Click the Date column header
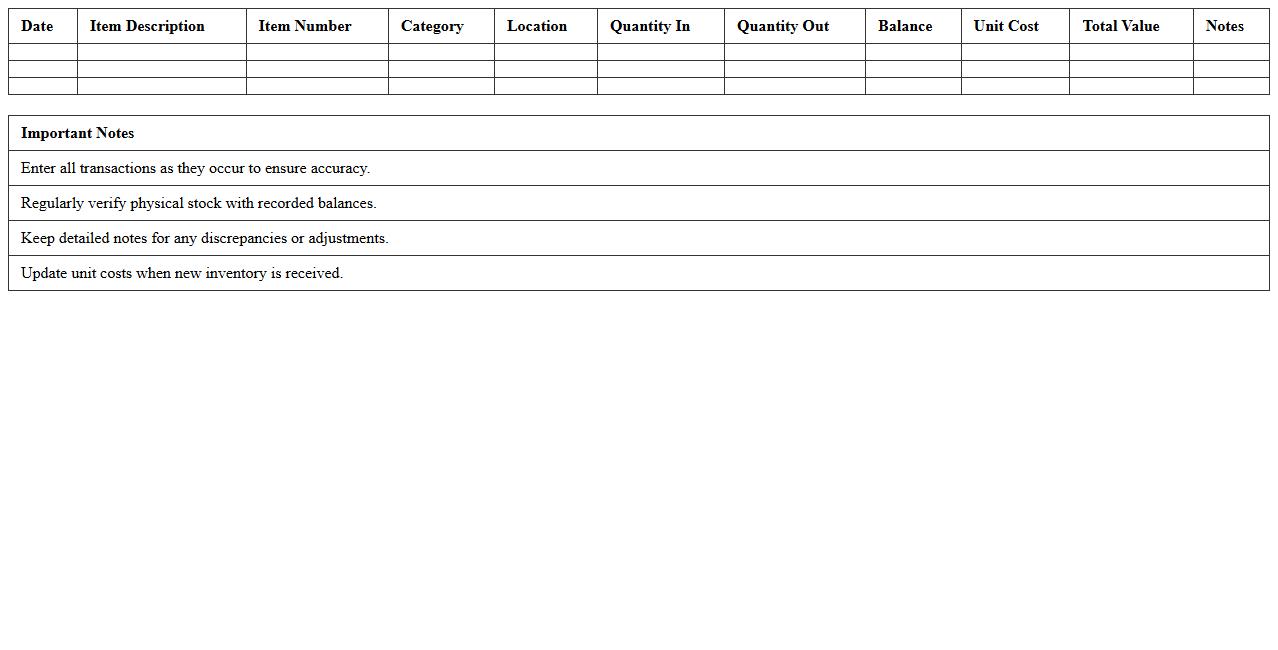 point(38,26)
